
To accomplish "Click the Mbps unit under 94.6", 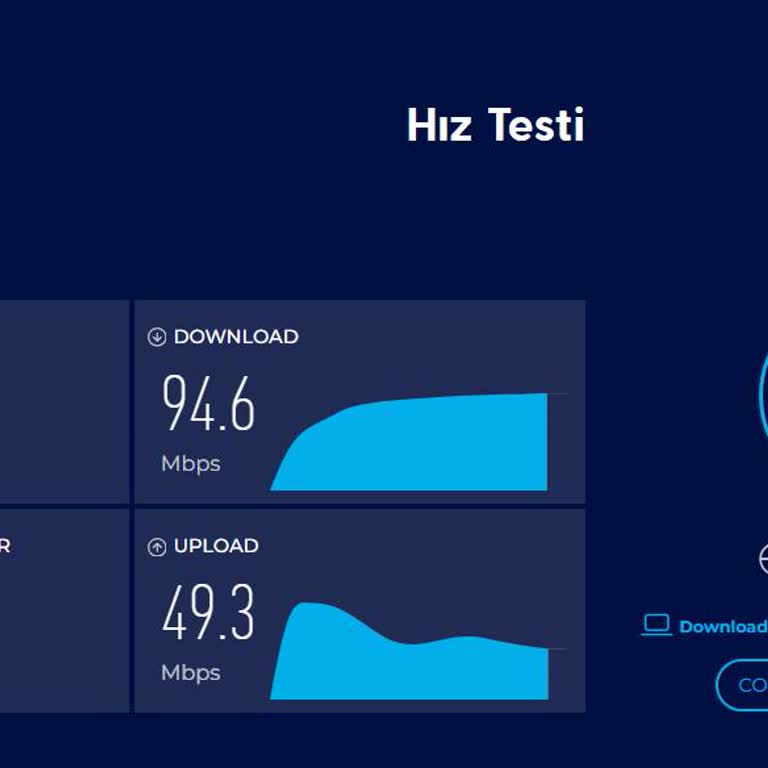I will pyautogui.click(x=191, y=464).
